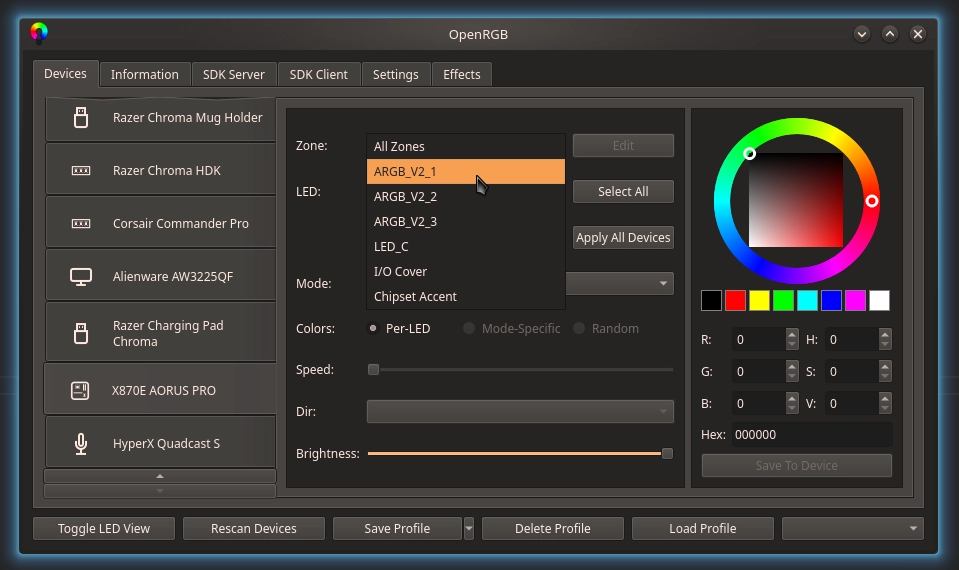The width and height of the screenshot is (959, 570).
Task: Open the profile selection dropdown
Action: tap(853, 528)
